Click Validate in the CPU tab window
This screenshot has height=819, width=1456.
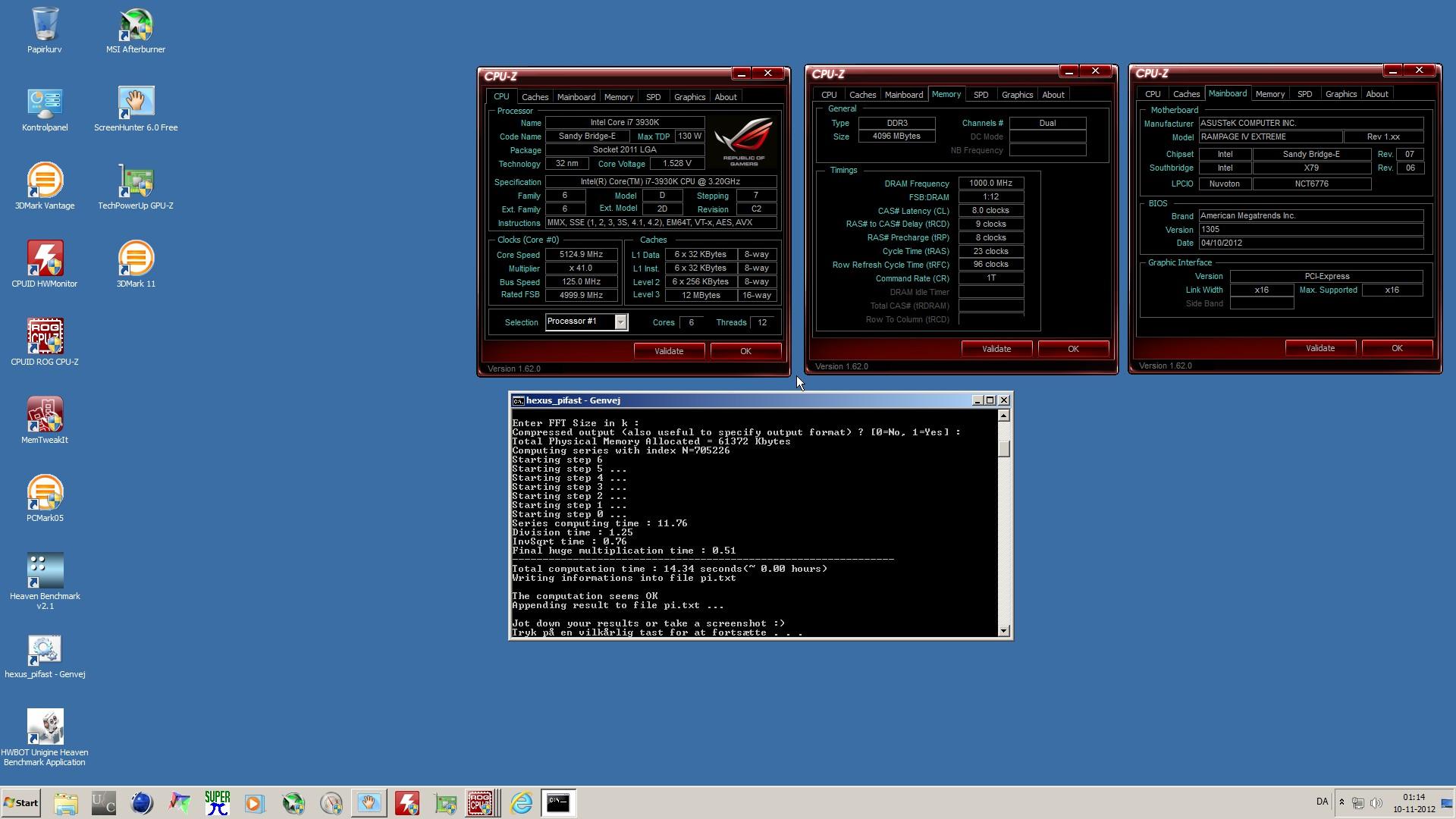(x=669, y=351)
